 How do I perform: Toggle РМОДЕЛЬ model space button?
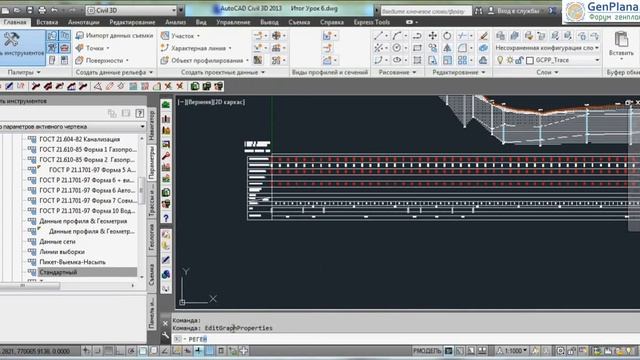pos(427,351)
